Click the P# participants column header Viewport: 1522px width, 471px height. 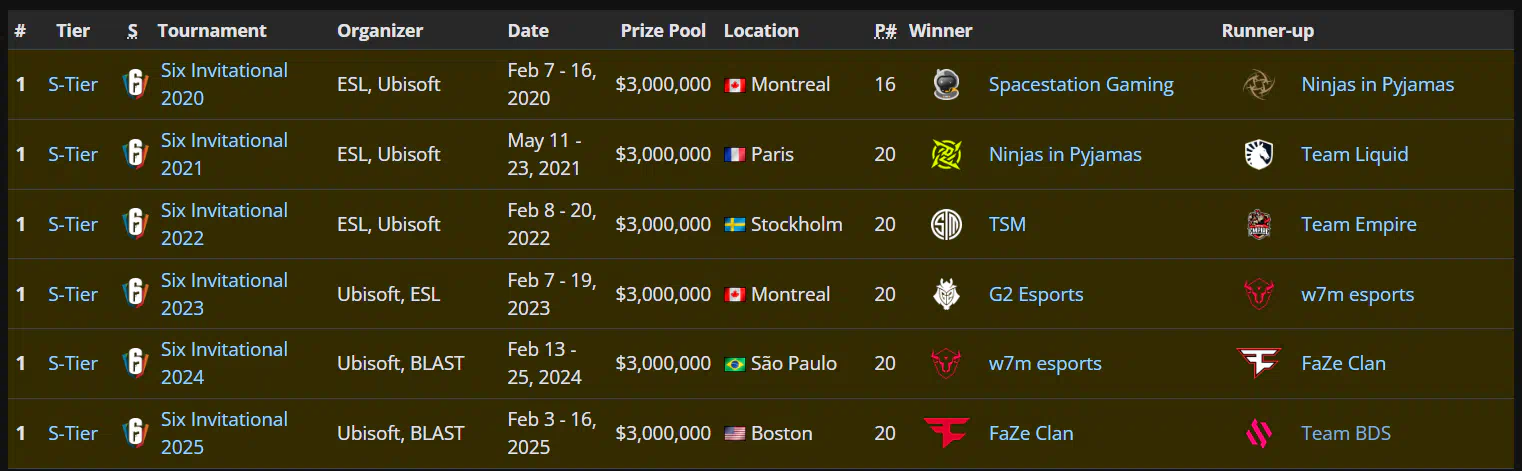point(885,30)
